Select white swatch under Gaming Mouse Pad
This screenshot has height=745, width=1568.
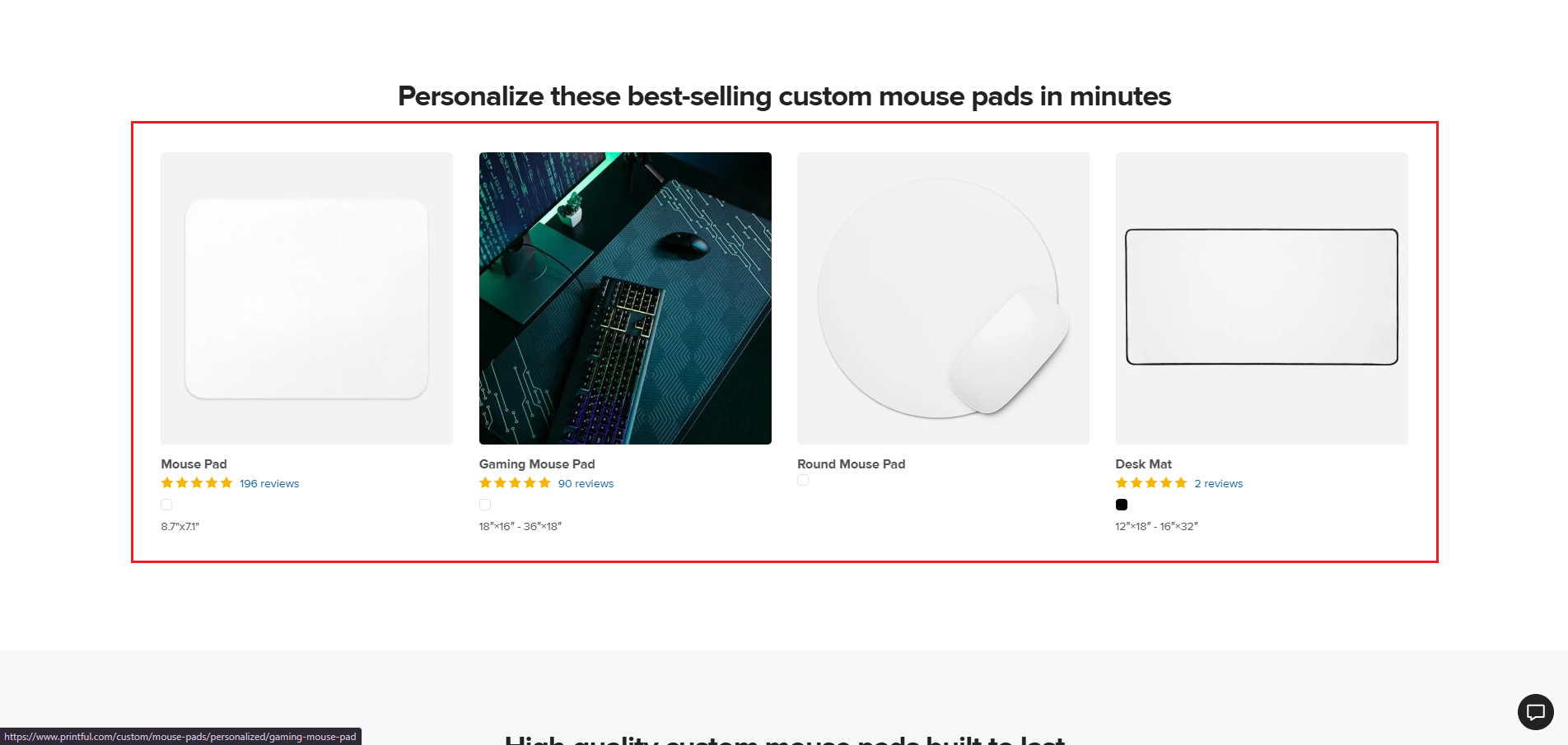coord(485,505)
